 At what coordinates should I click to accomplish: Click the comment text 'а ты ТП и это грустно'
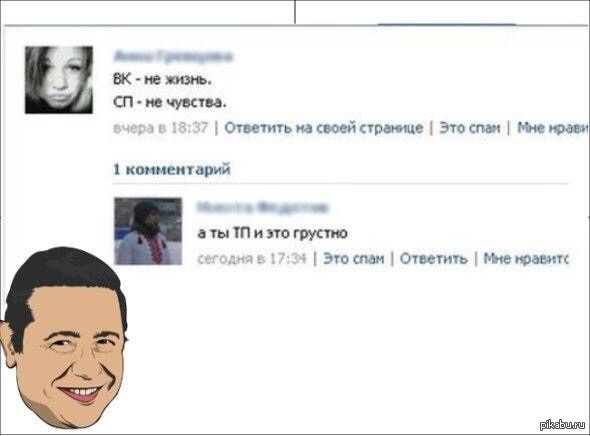tap(272, 233)
